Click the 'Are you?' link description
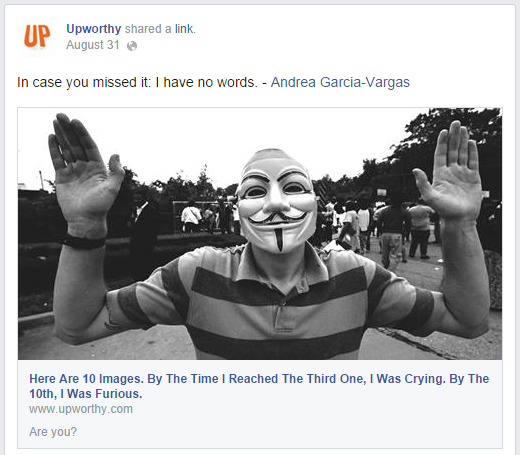 point(53,432)
